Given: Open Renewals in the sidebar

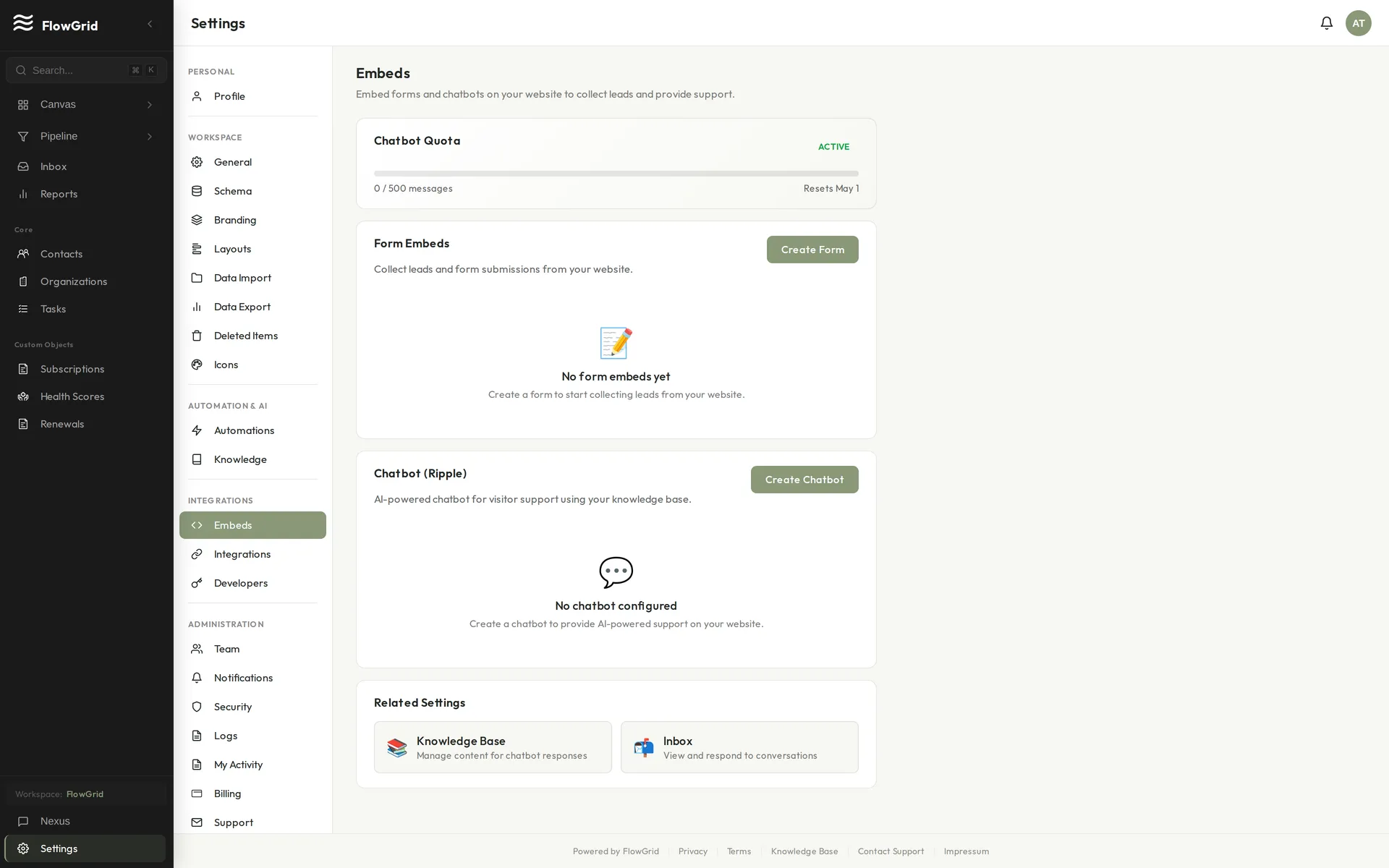Looking at the screenshot, I should [86, 424].
